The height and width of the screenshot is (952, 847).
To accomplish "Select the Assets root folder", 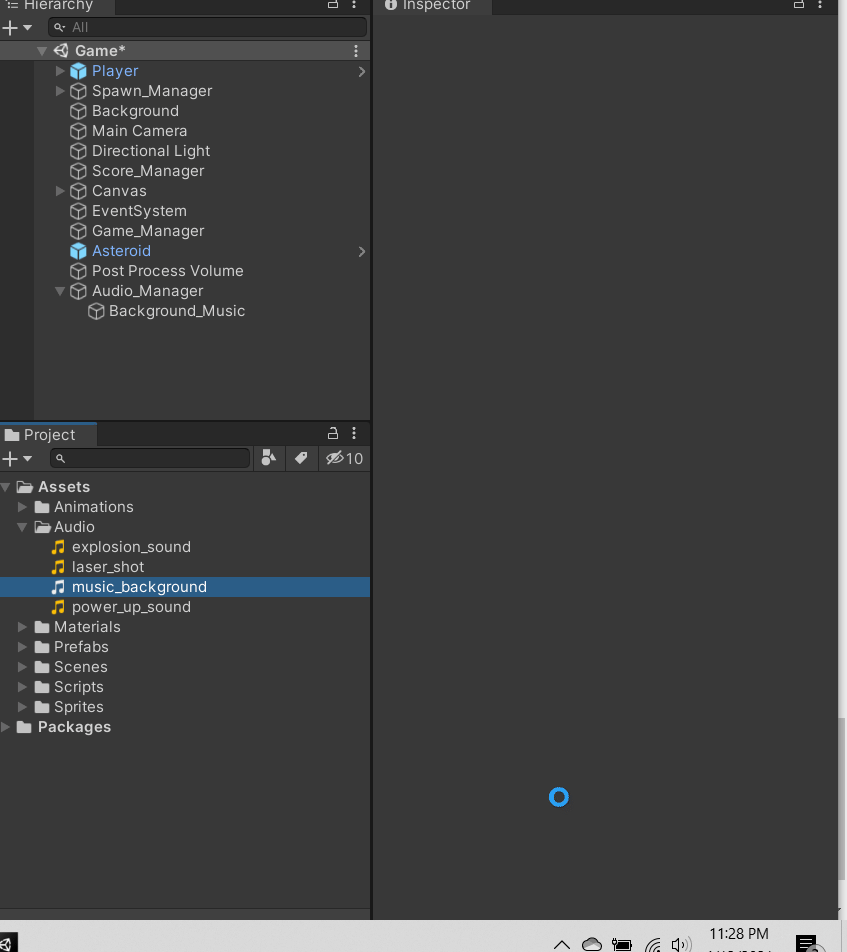I will pyautogui.click(x=64, y=487).
